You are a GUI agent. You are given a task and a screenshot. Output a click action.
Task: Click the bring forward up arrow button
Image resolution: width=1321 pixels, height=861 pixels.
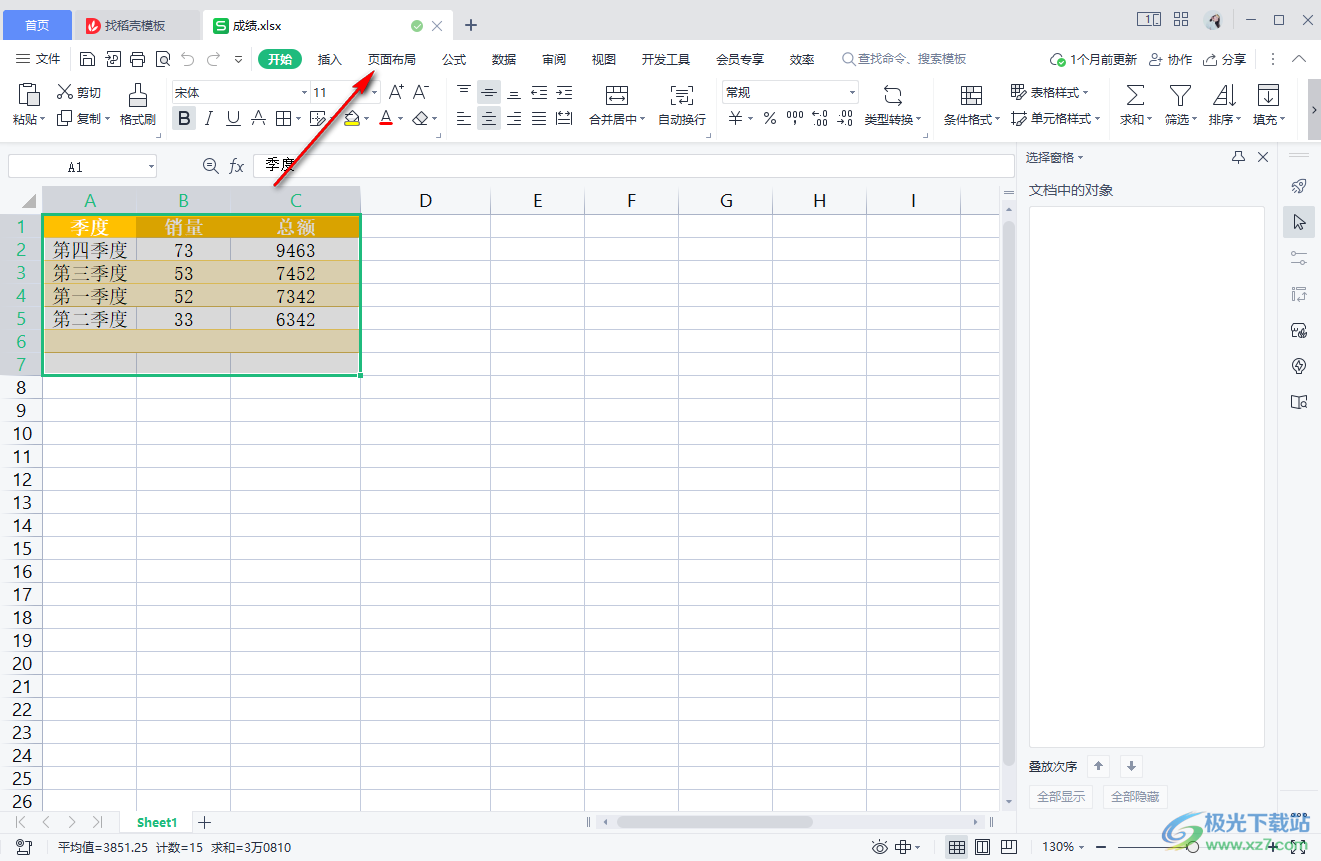click(1099, 766)
